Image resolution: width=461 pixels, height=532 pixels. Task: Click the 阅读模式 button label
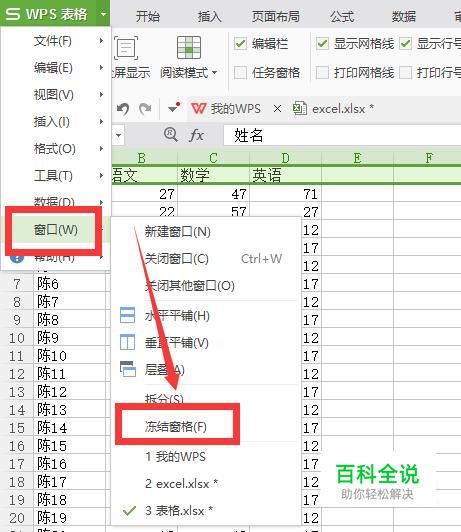click(x=184, y=73)
